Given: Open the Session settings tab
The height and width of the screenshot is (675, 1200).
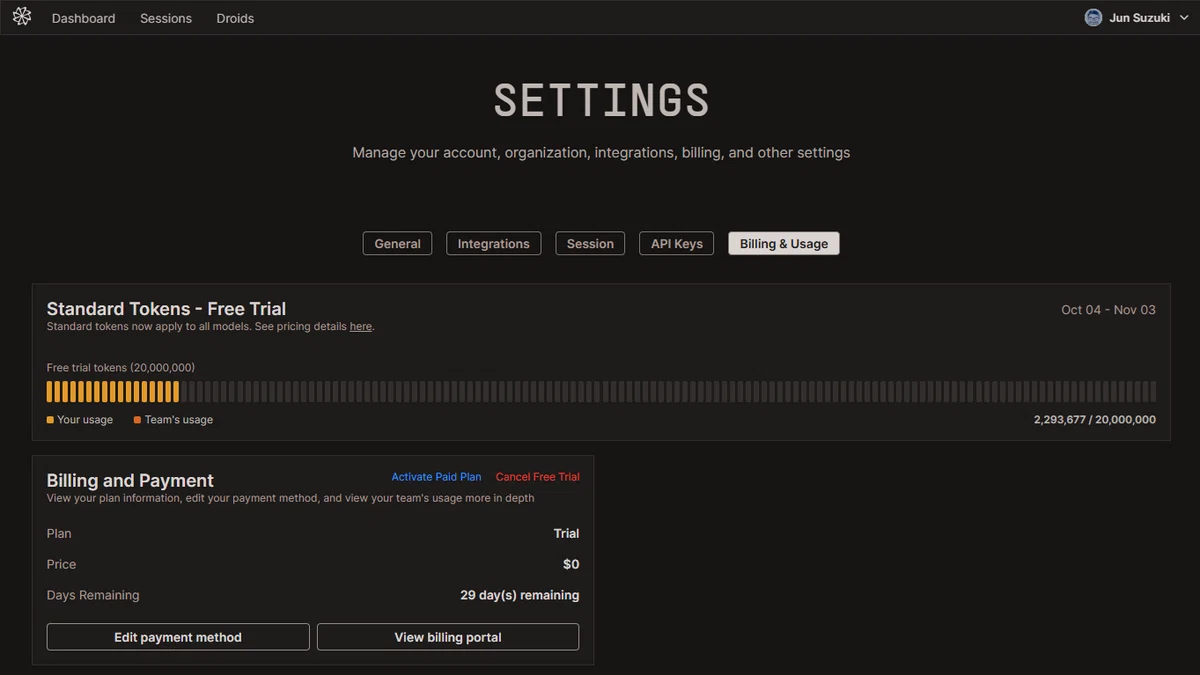Looking at the screenshot, I should (590, 244).
